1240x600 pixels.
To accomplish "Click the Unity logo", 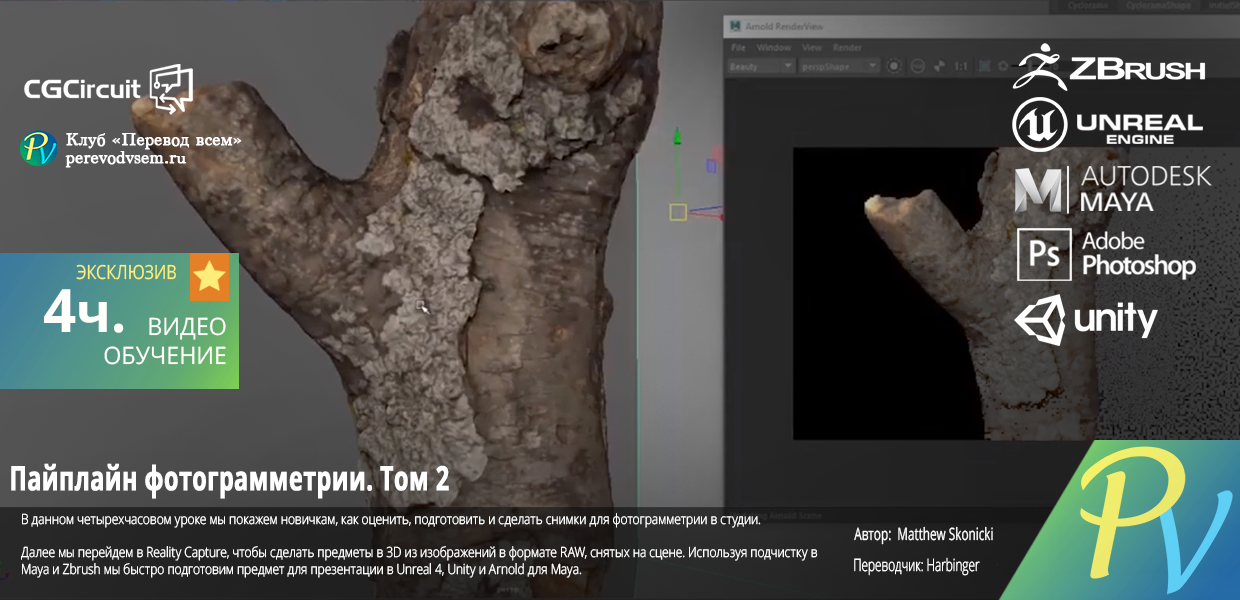I will [x=1086, y=321].
